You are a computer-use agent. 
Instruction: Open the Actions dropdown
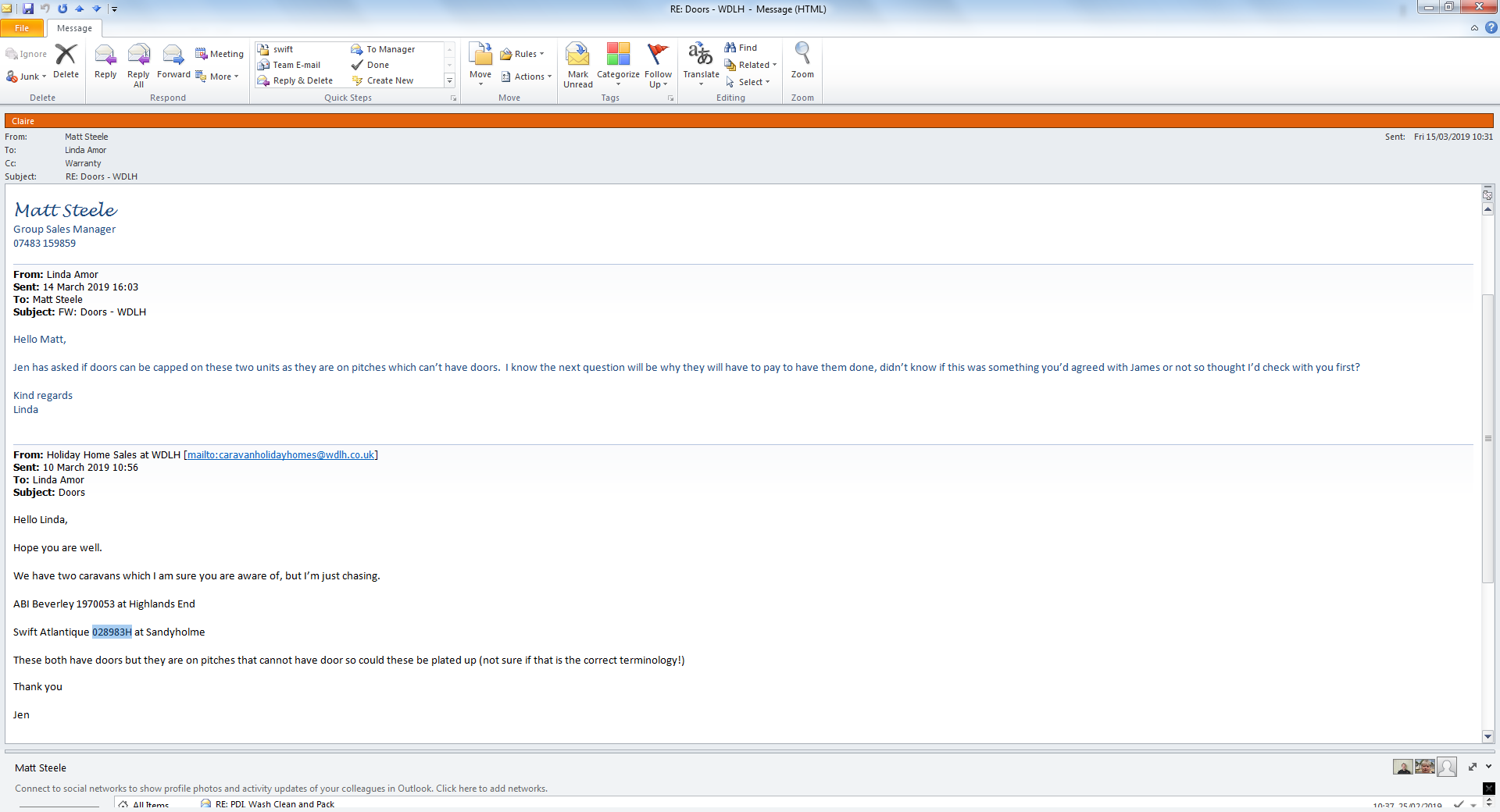pyautogui.click(x=527, y=77)
